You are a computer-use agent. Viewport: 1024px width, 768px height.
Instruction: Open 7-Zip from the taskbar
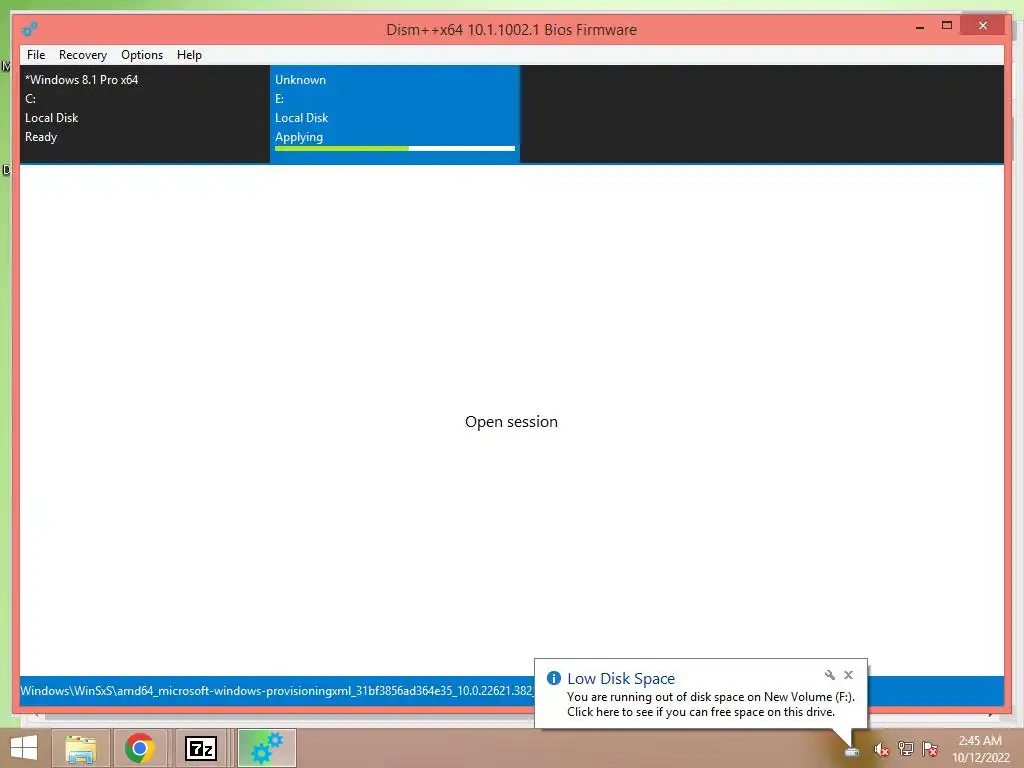[x=200, y=748]
